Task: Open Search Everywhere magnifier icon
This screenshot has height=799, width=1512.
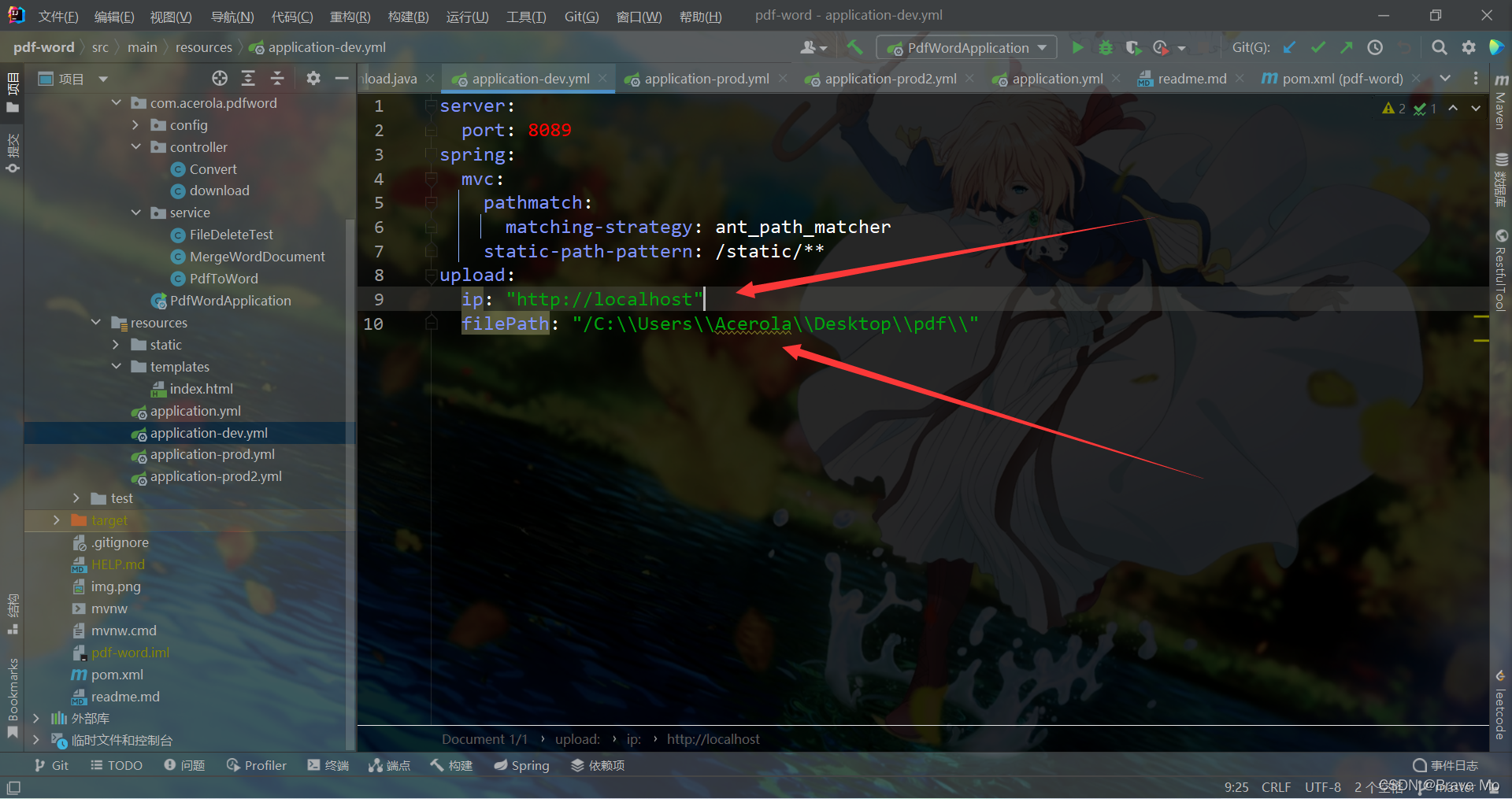Action: tap(1439, 48)
